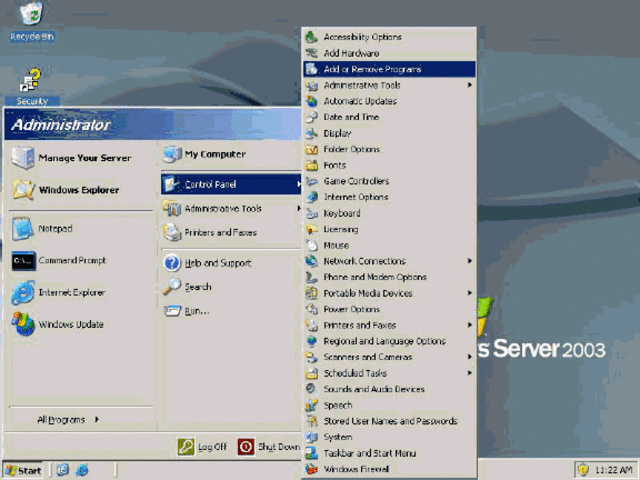The height and width of the screenshot is (480, 640).
Task: Click Windows Update in Start menu
Action: [81, 324]
